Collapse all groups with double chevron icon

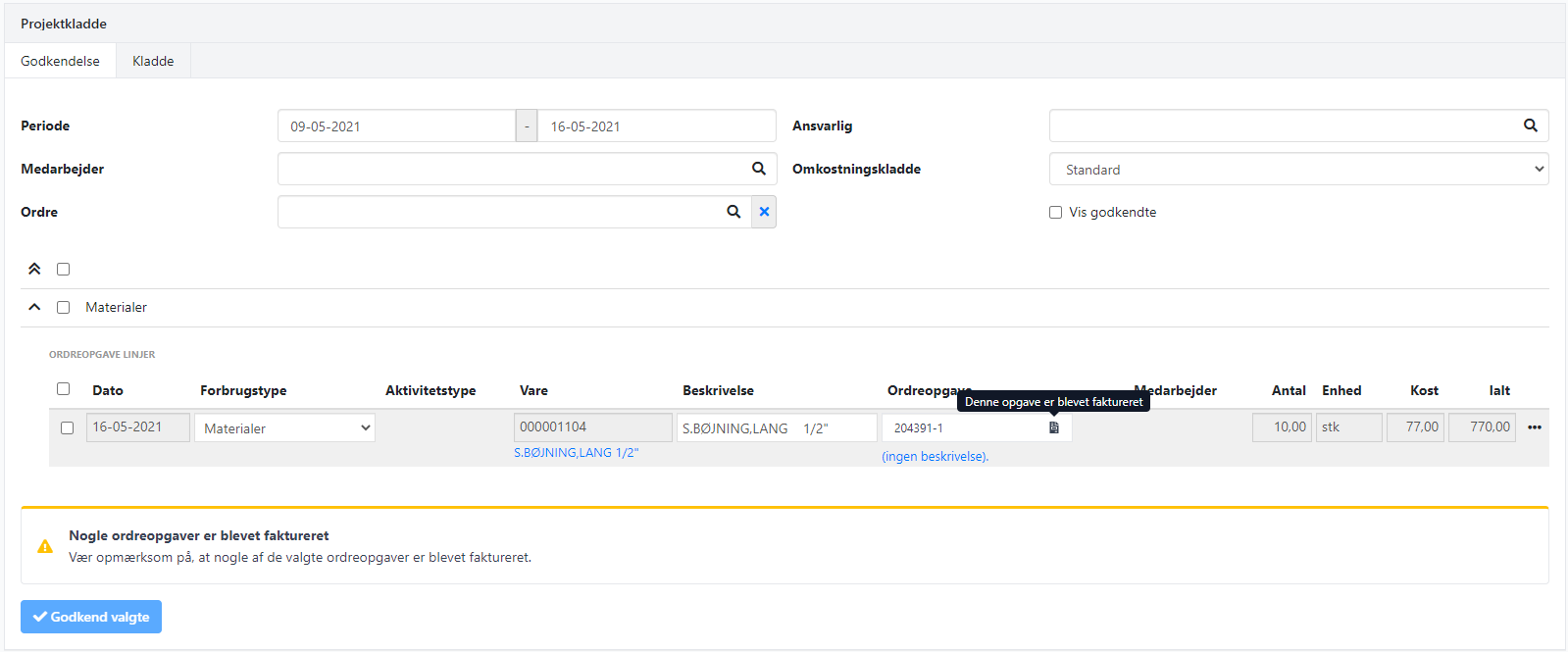(x=34, y=269)
